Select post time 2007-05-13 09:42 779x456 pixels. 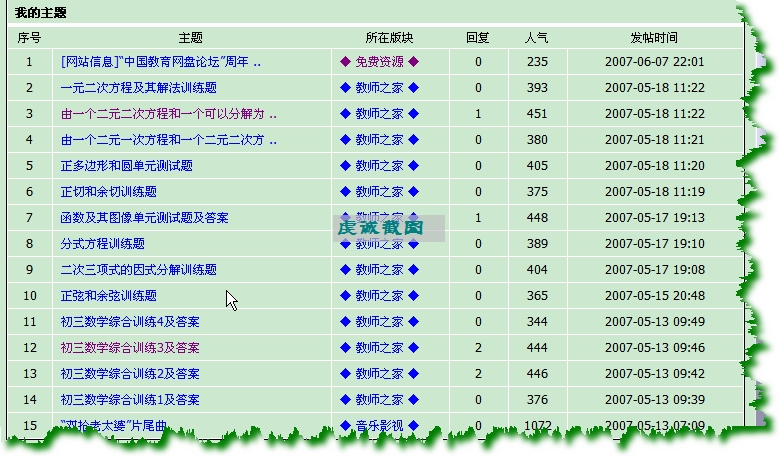coord(655,374)
